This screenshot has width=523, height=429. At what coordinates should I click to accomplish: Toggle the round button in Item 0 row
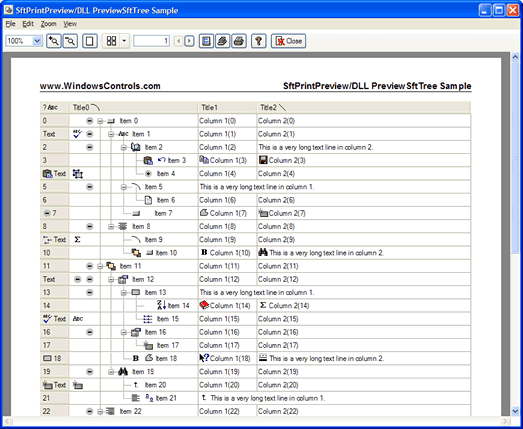pos(89,121)
